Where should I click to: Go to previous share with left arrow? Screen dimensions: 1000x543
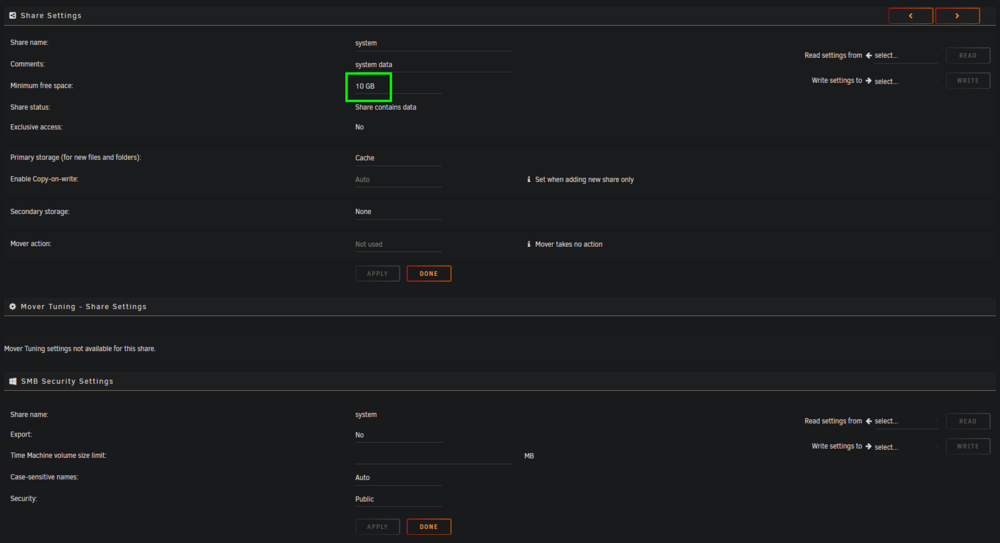click(910, 16)
